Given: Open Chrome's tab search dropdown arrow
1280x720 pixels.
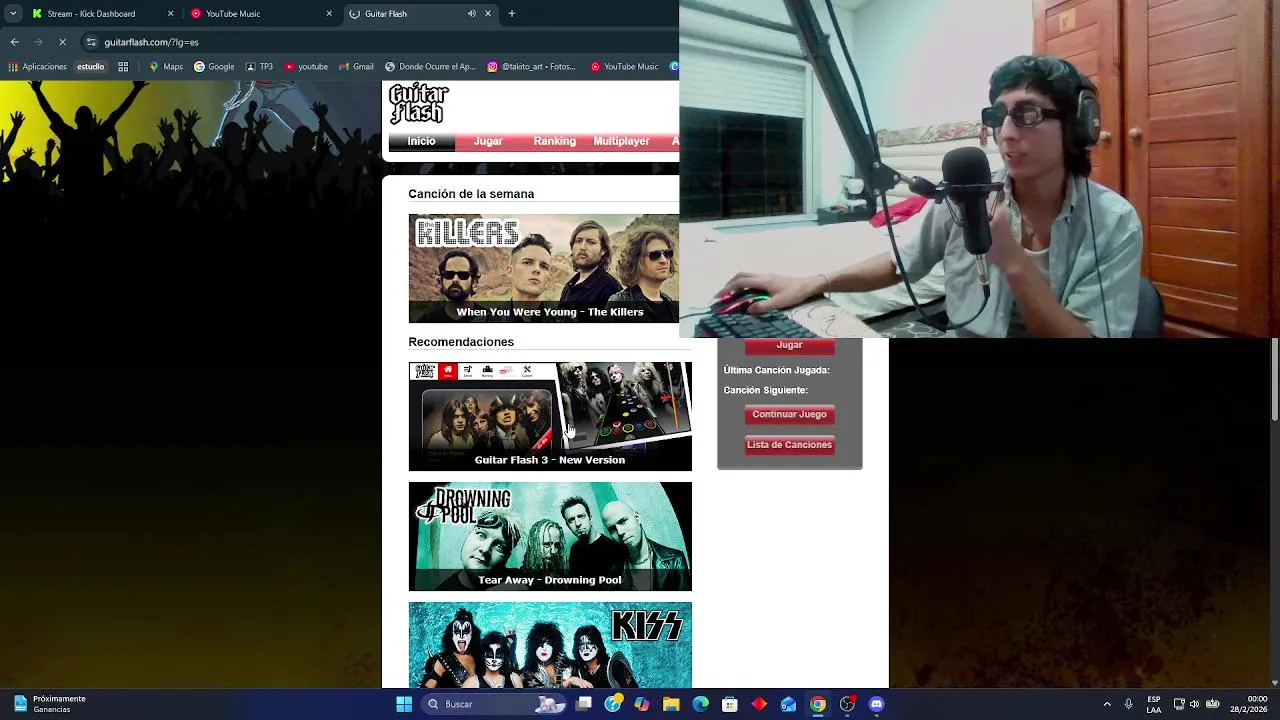Looking at the screenshot, I should coord(13,14).
